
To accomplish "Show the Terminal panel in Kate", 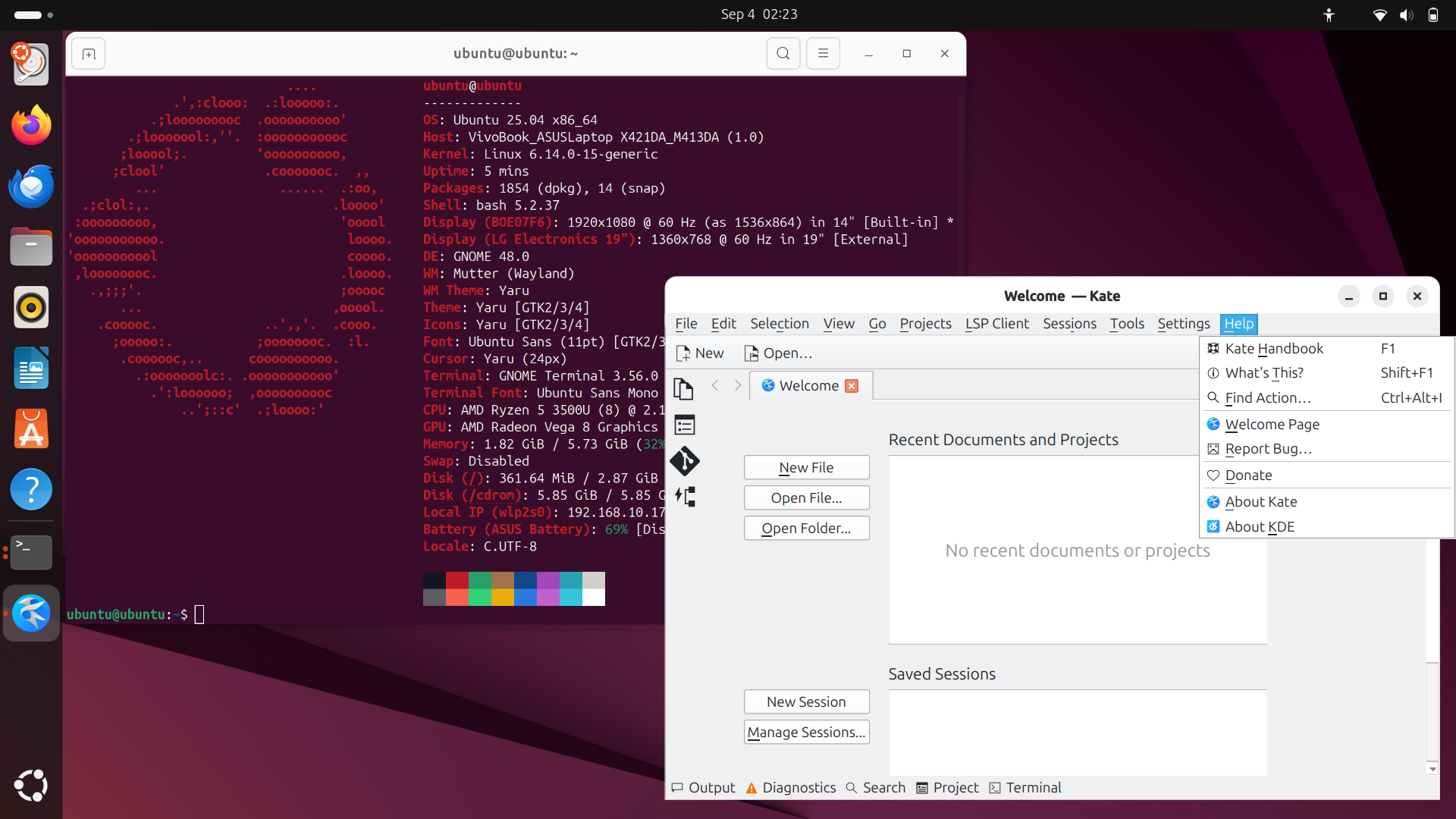I will 1025,788.
